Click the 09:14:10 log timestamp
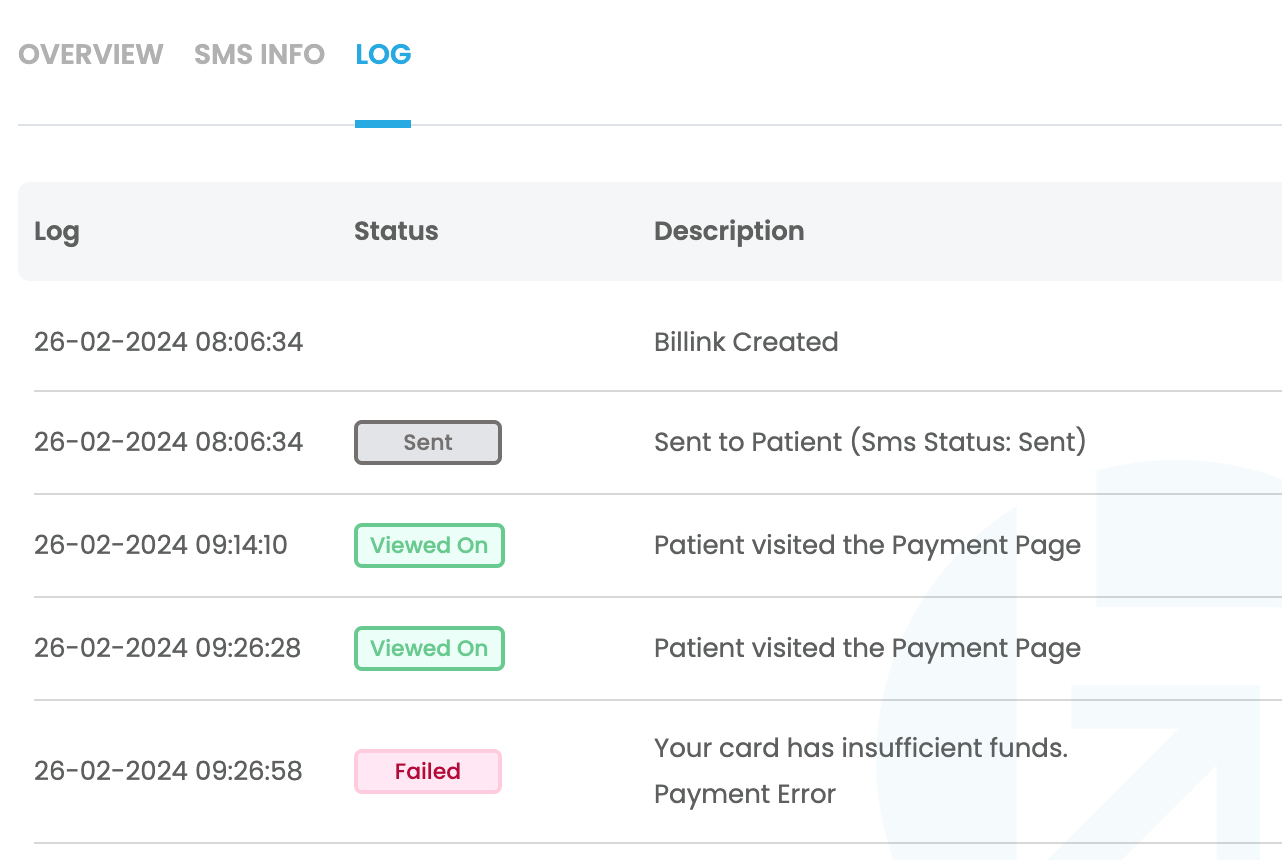The image size is (1282, 860). tap(161, 545)
